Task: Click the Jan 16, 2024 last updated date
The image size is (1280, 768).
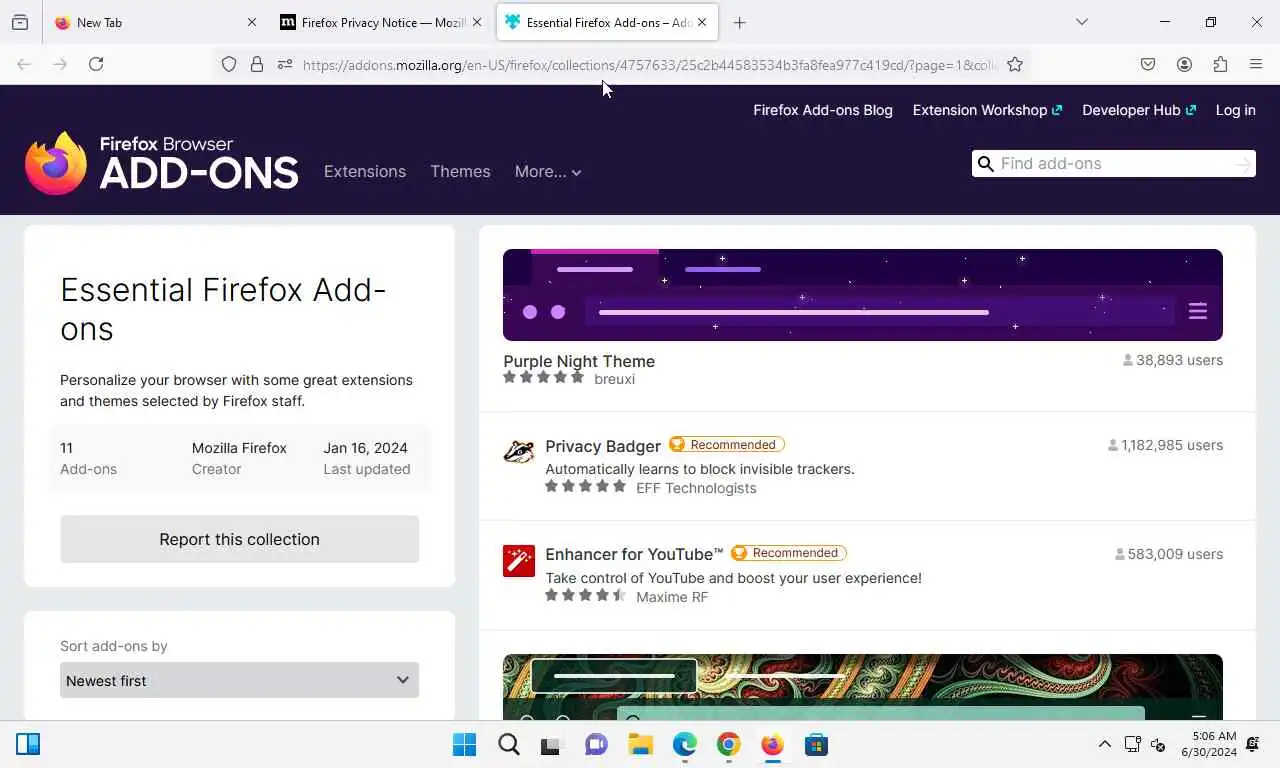Action: coord(365,448)
